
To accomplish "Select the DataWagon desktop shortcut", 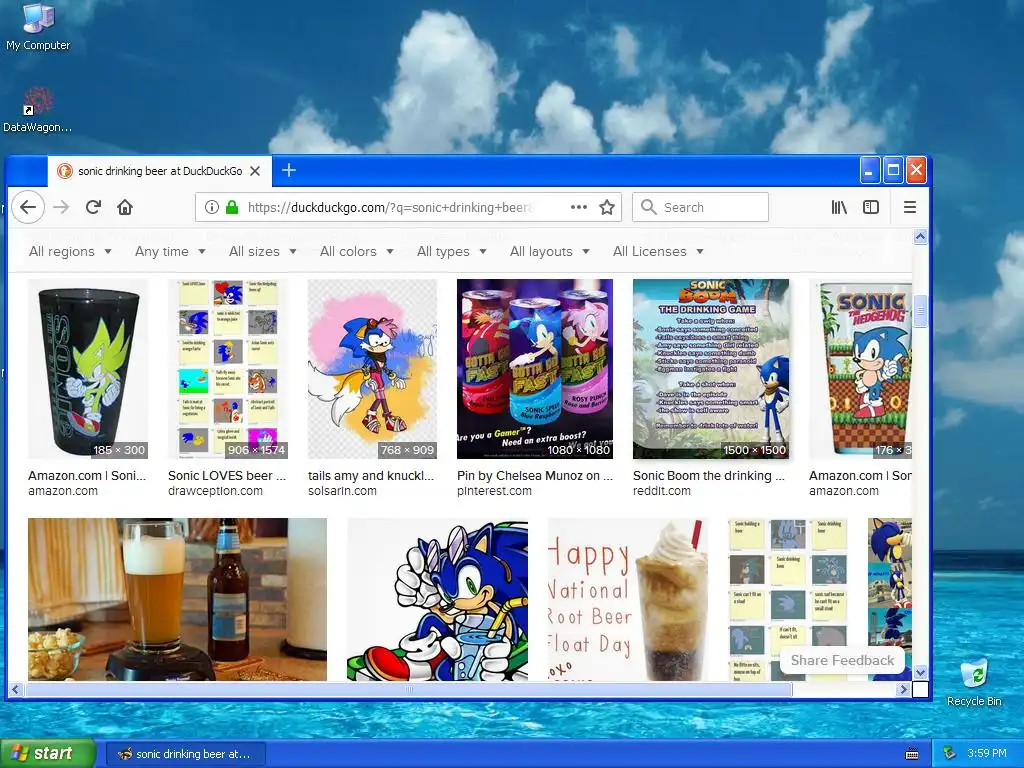I will point(37,110).
